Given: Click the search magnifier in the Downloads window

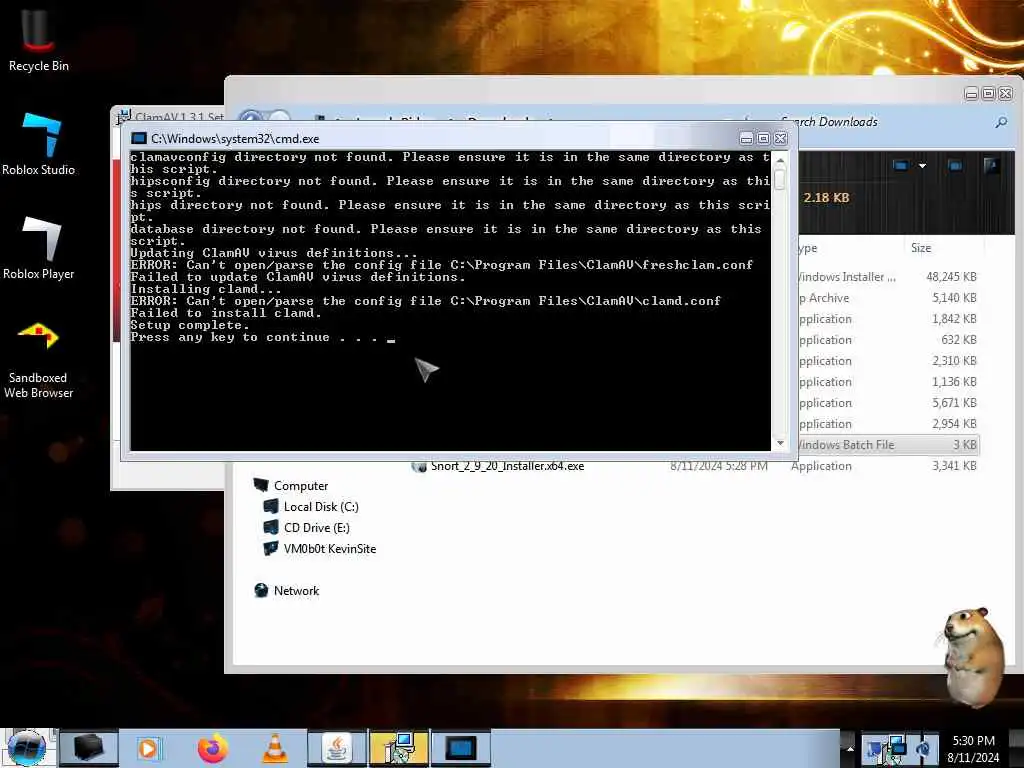Looking at the screenshot, I should [x=1001, y=122].
